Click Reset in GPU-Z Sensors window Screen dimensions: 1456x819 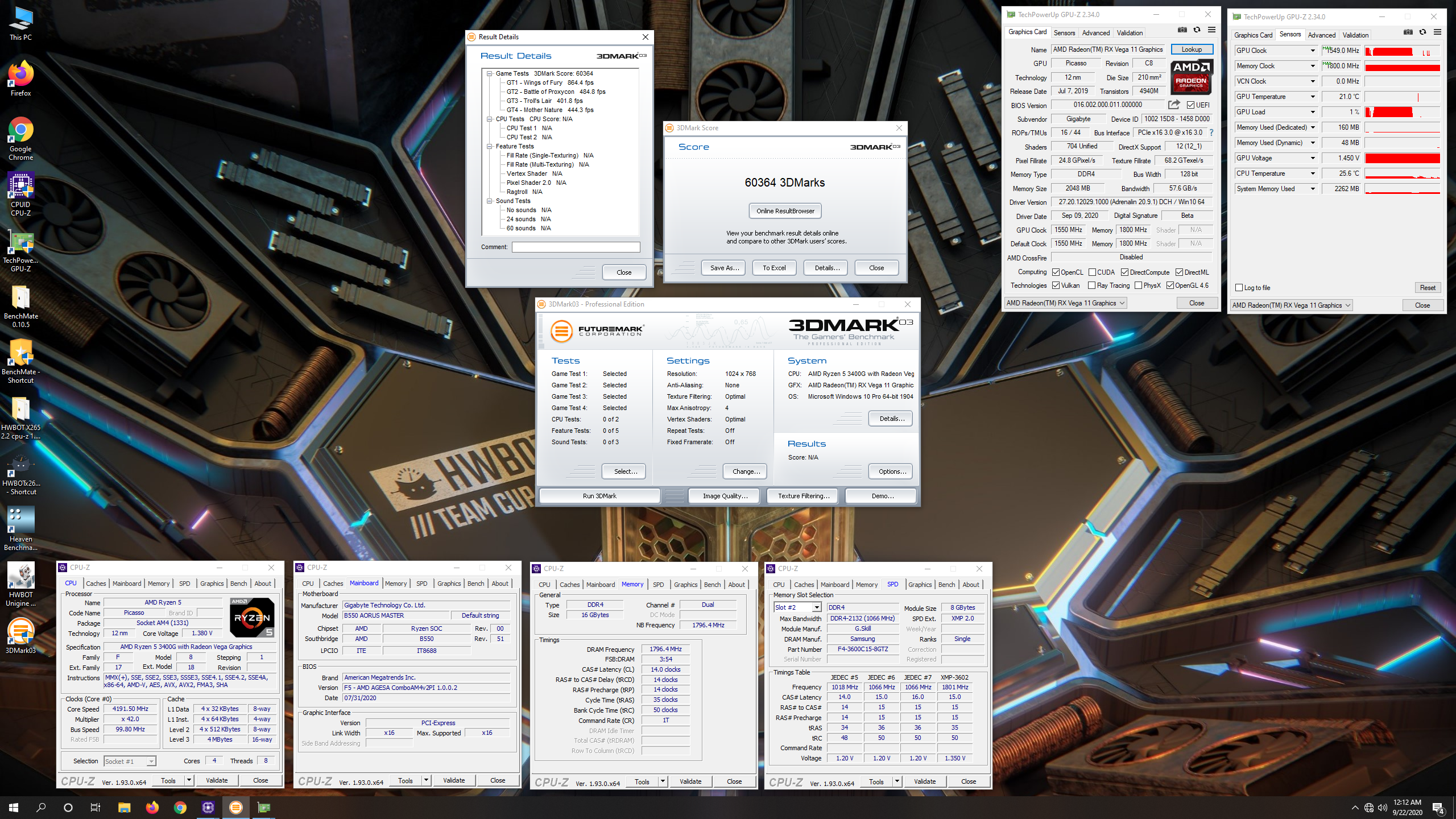pos(1428,288)
